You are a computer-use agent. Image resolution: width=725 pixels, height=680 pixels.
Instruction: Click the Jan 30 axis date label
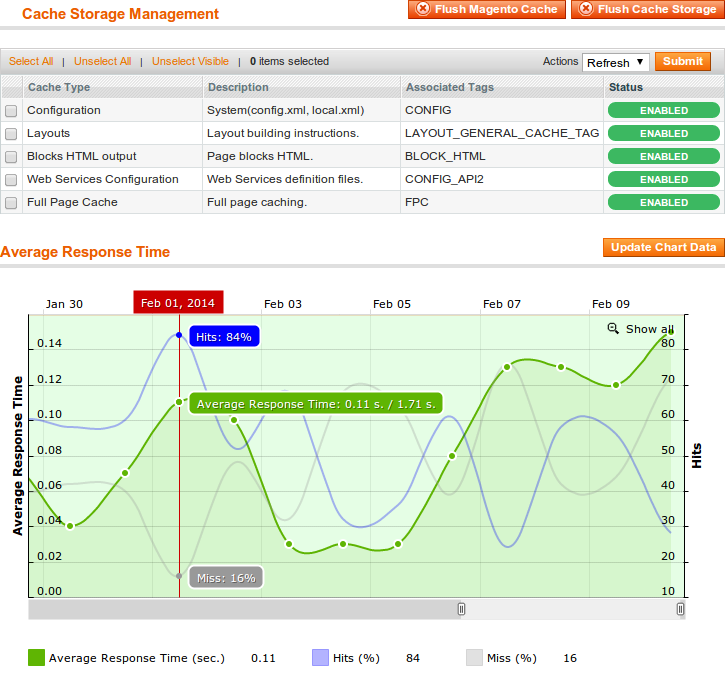(64, 304)
